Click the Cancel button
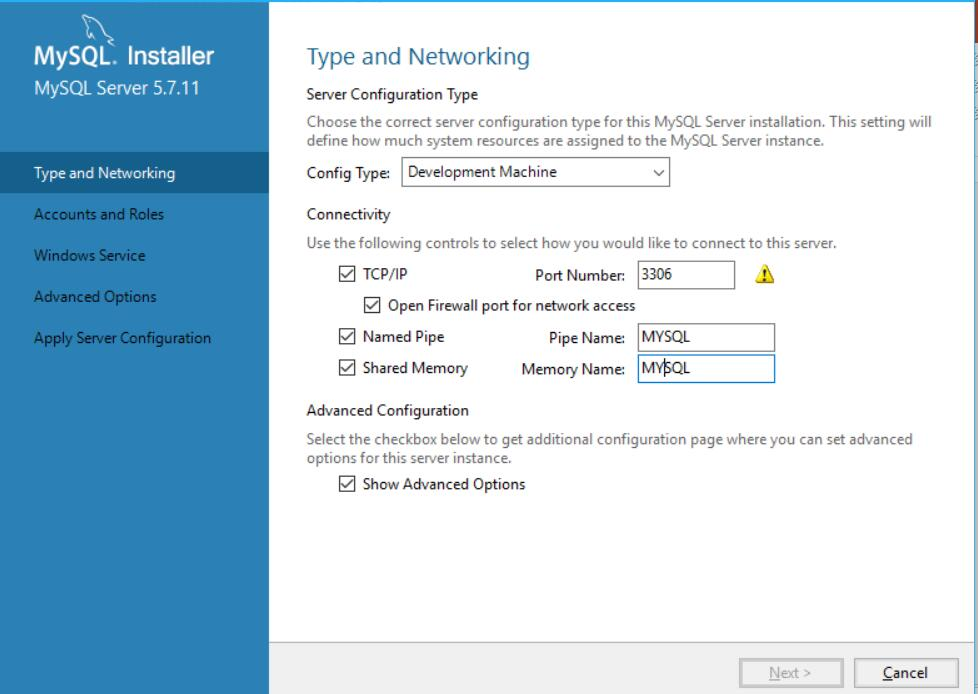978x694 pixels. tap(906, 673)
